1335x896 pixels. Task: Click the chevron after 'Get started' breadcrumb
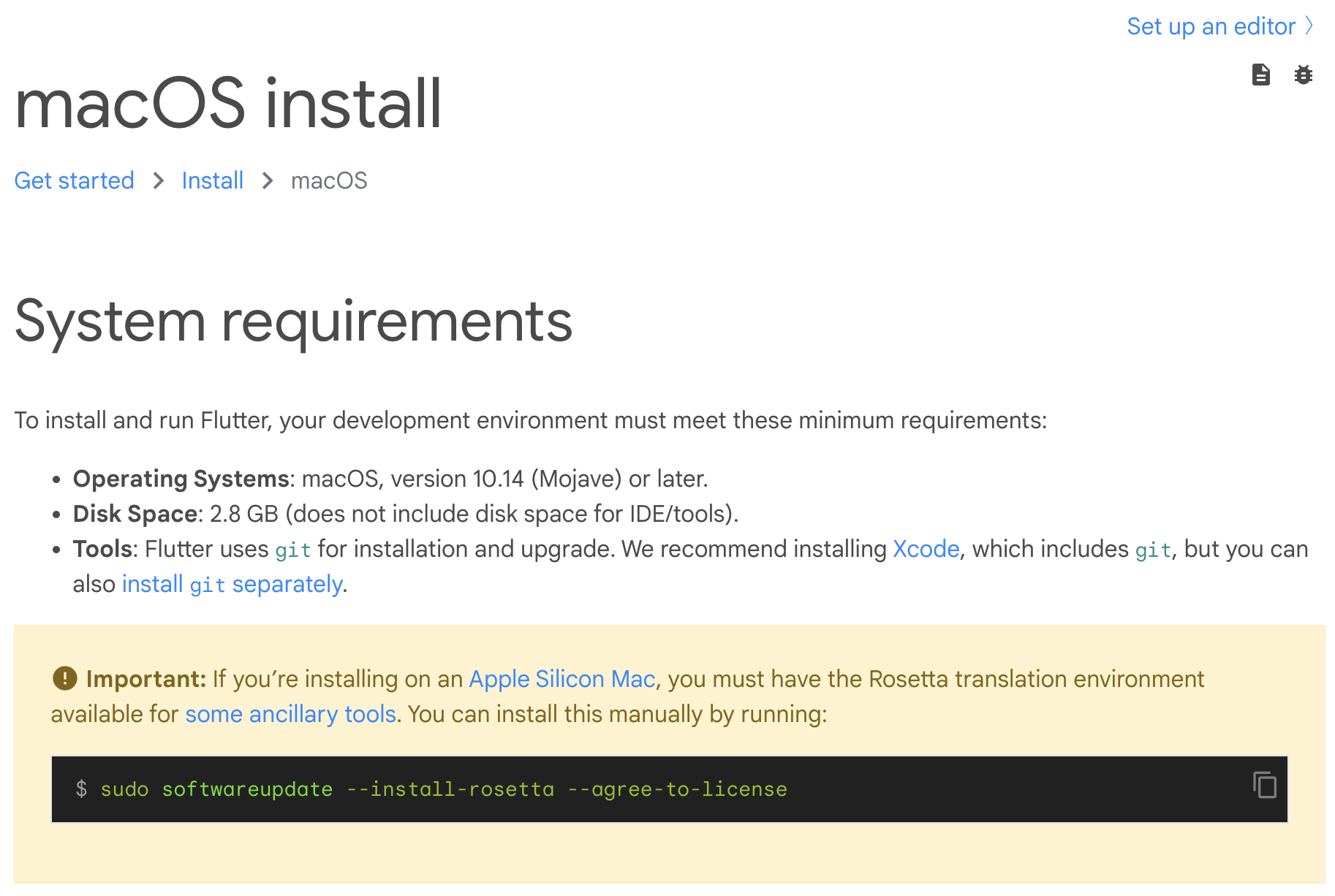pos(159,181)
